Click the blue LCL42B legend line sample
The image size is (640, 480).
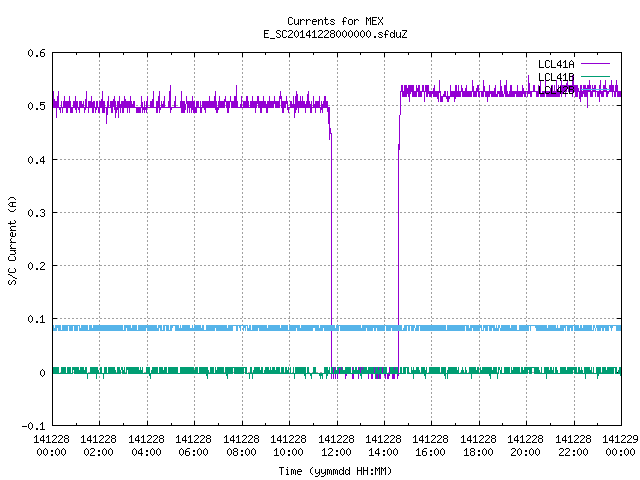coord(595,89)
